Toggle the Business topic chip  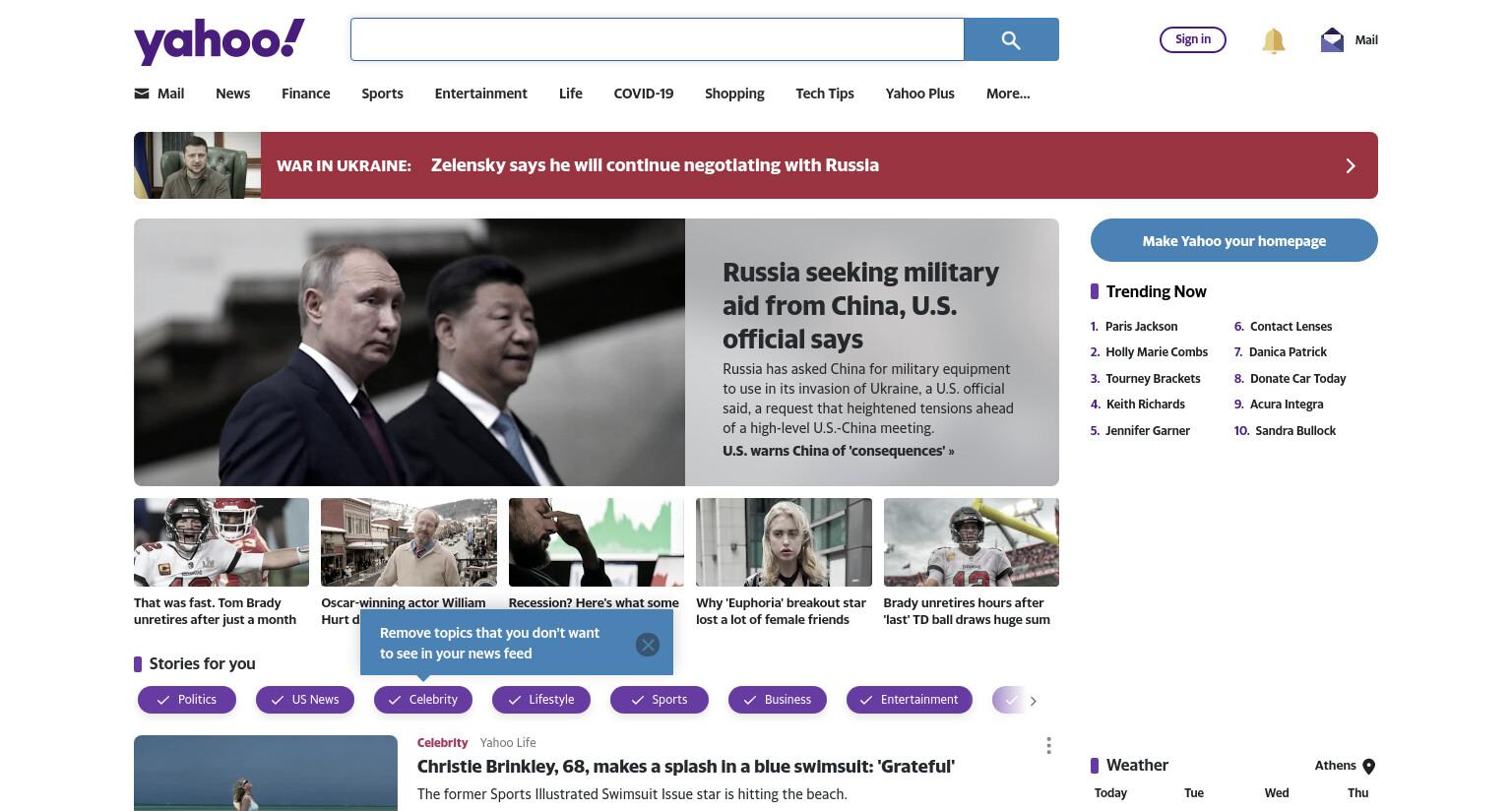[778, 700]
